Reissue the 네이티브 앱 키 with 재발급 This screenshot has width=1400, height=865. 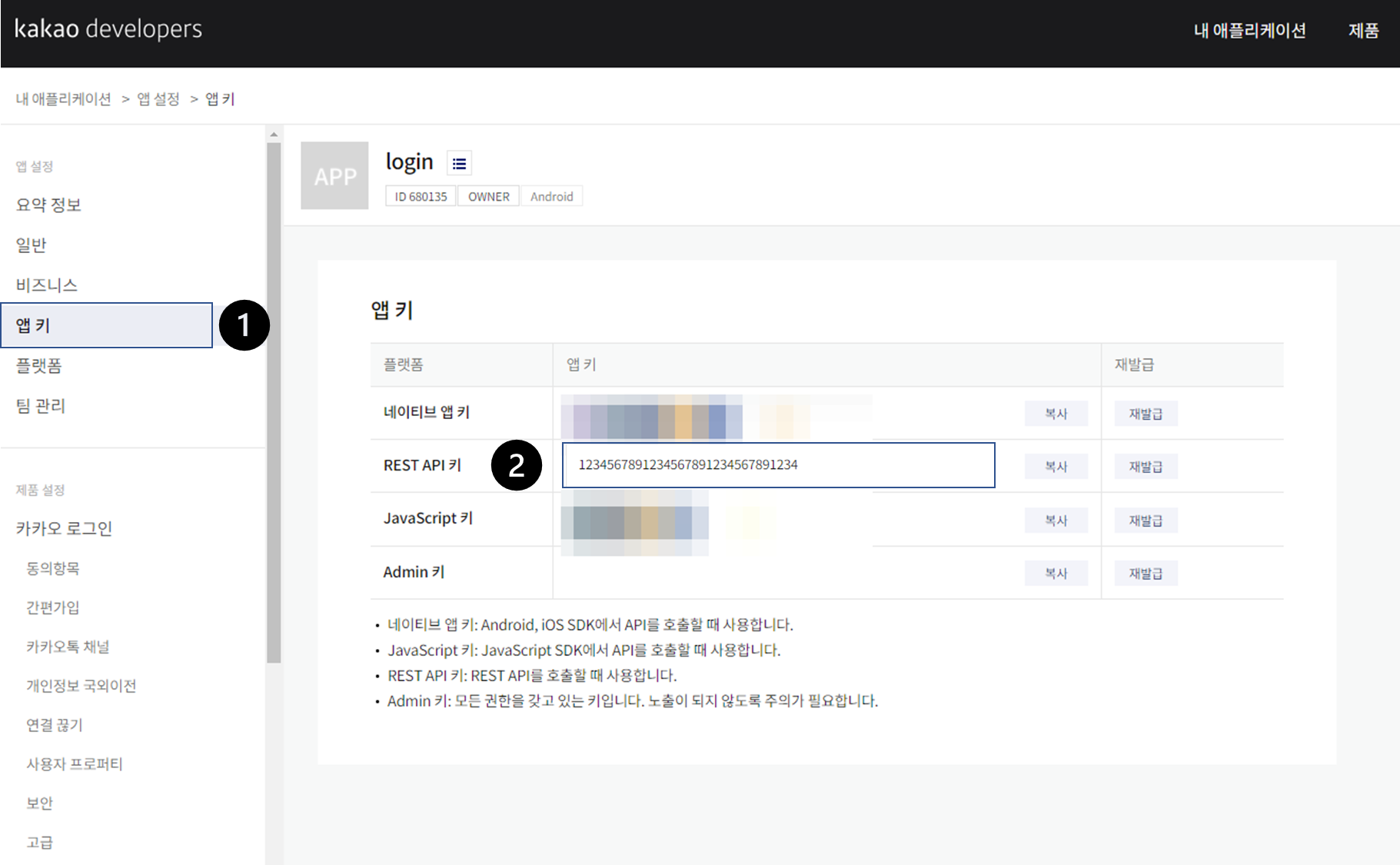(x=1146, y=414)
